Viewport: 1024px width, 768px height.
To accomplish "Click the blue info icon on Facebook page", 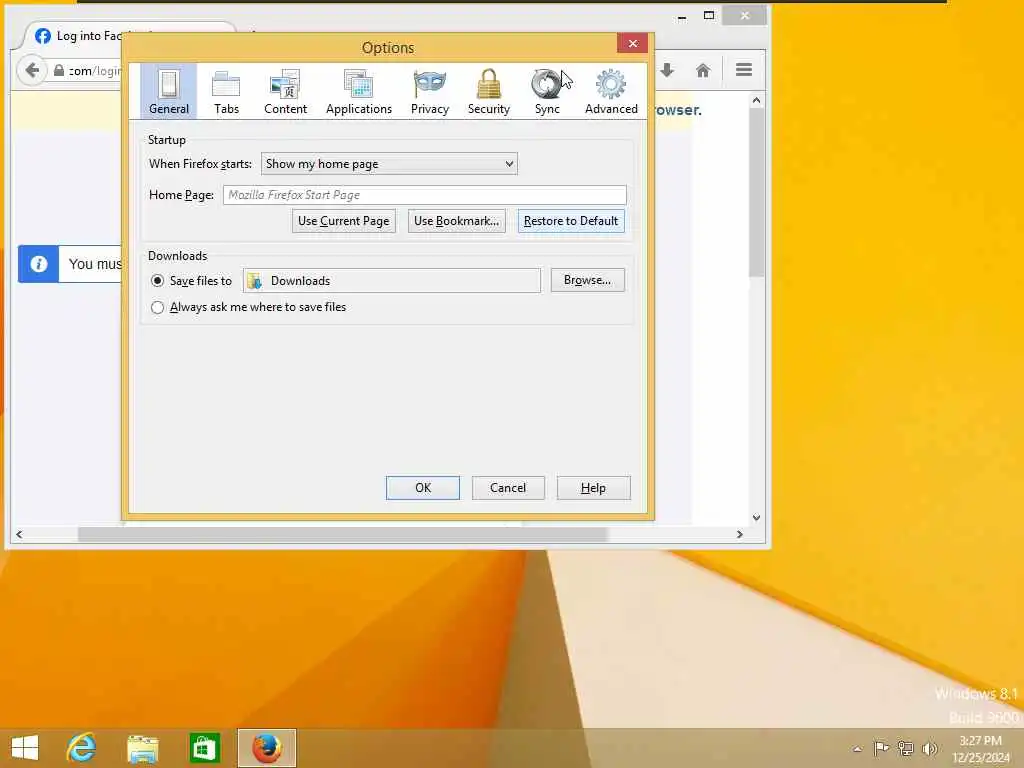I will click(39, 264).
